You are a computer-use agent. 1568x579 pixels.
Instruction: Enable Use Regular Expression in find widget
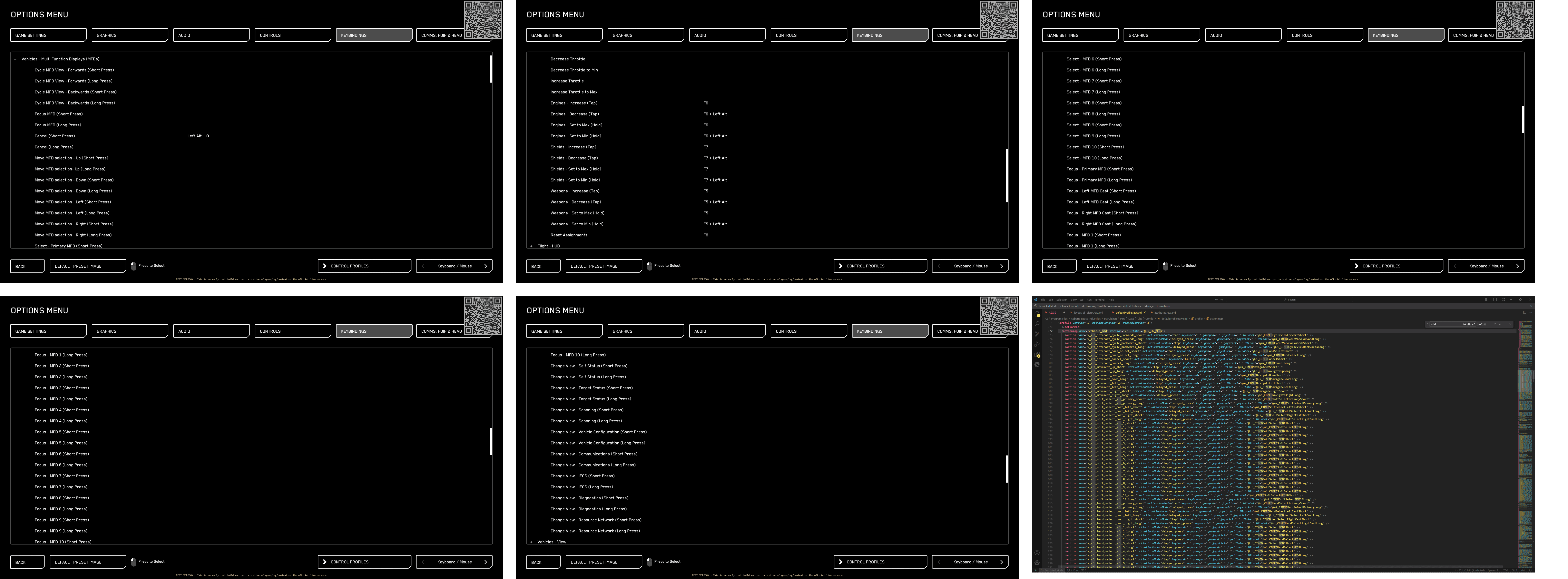click(1474, 324)
